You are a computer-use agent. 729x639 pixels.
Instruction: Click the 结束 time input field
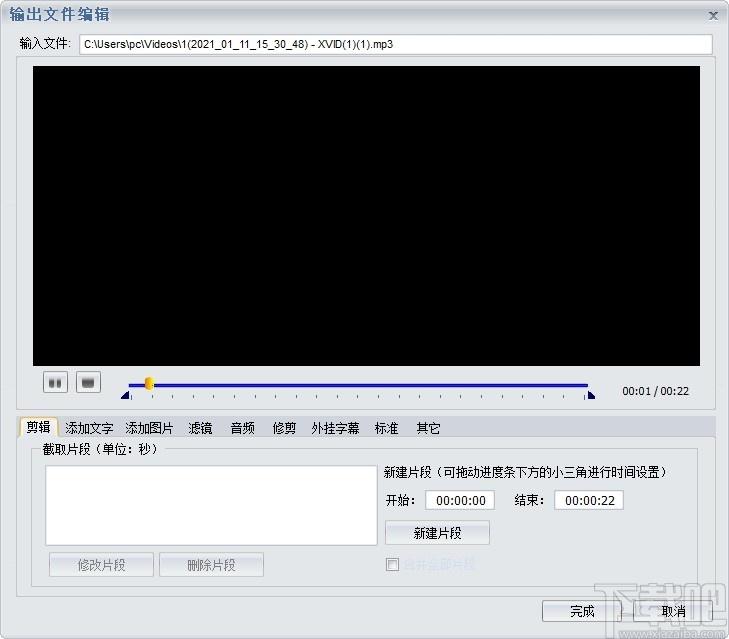pyautogui.click(x=589, y=501)
